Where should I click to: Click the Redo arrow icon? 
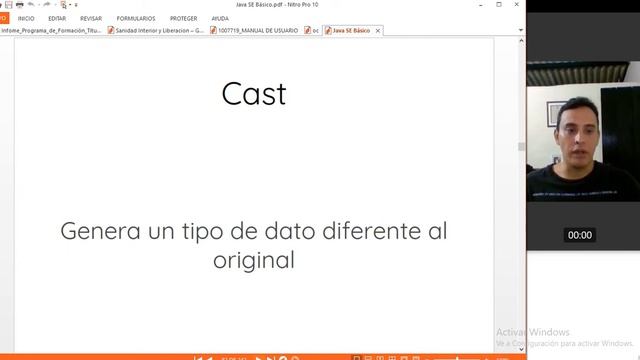click(x=47, y=4)
